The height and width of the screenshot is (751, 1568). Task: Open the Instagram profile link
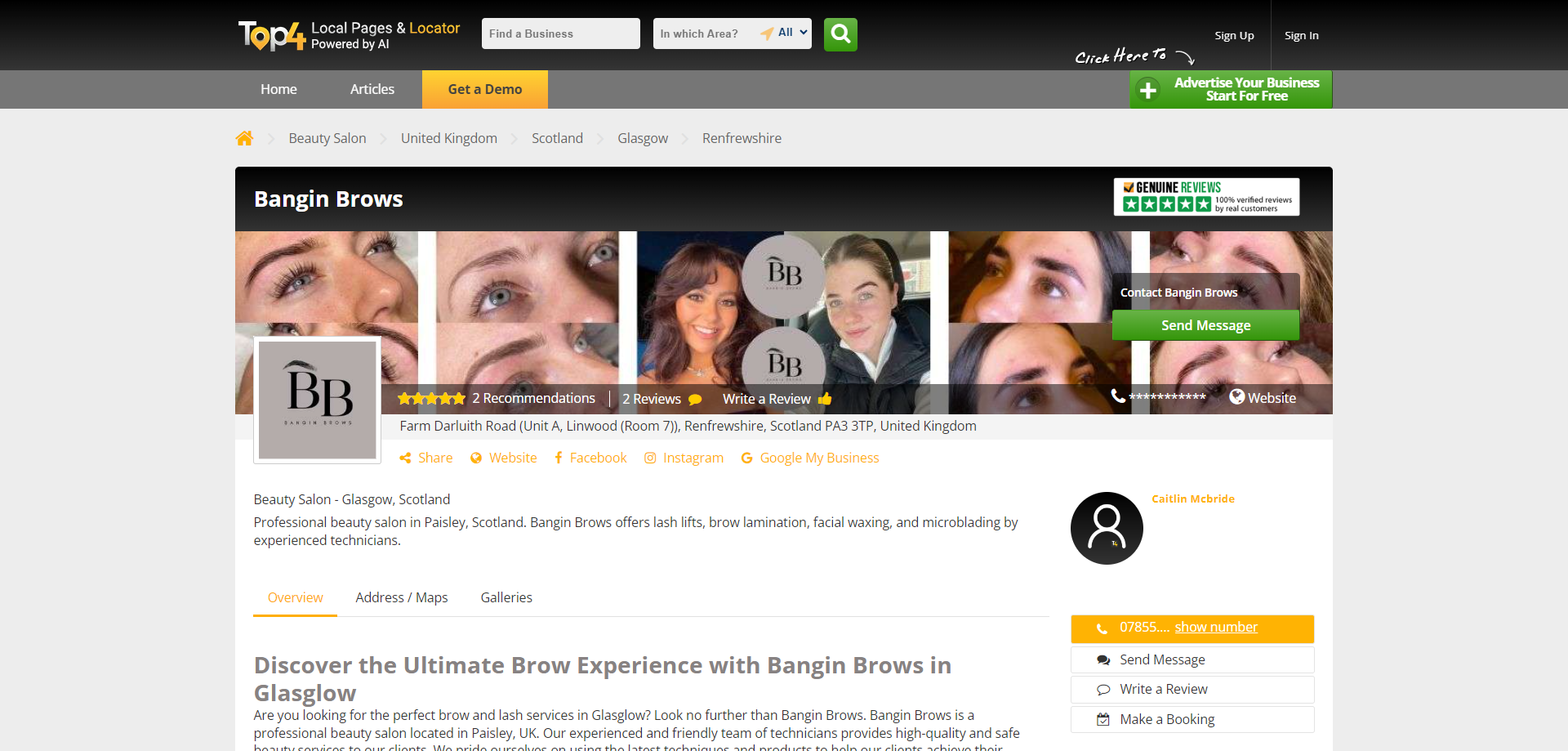tap(684, 458)
